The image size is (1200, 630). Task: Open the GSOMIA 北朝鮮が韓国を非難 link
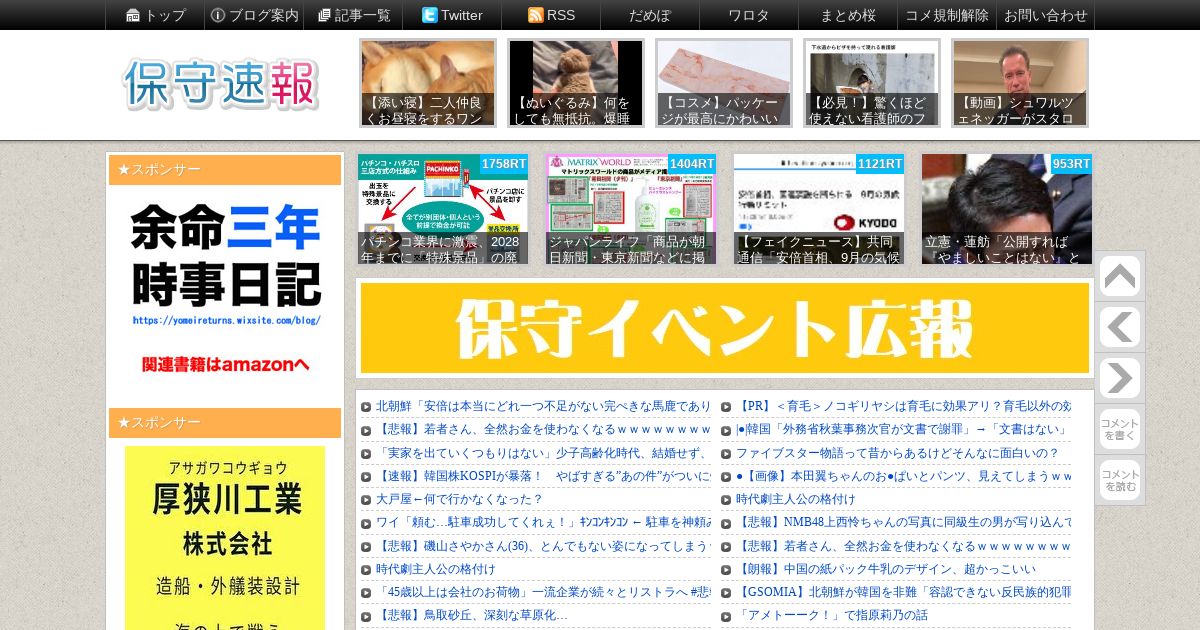click(904, 592)
